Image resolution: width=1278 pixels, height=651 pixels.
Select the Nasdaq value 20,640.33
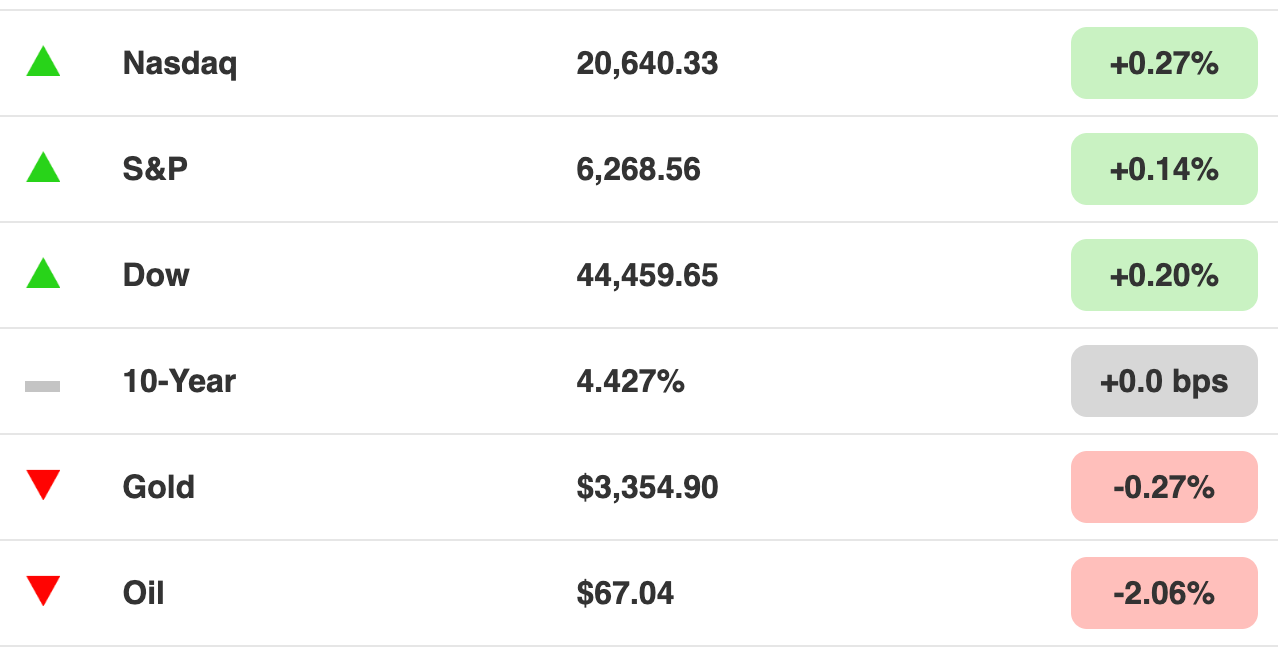coord(647,64)
